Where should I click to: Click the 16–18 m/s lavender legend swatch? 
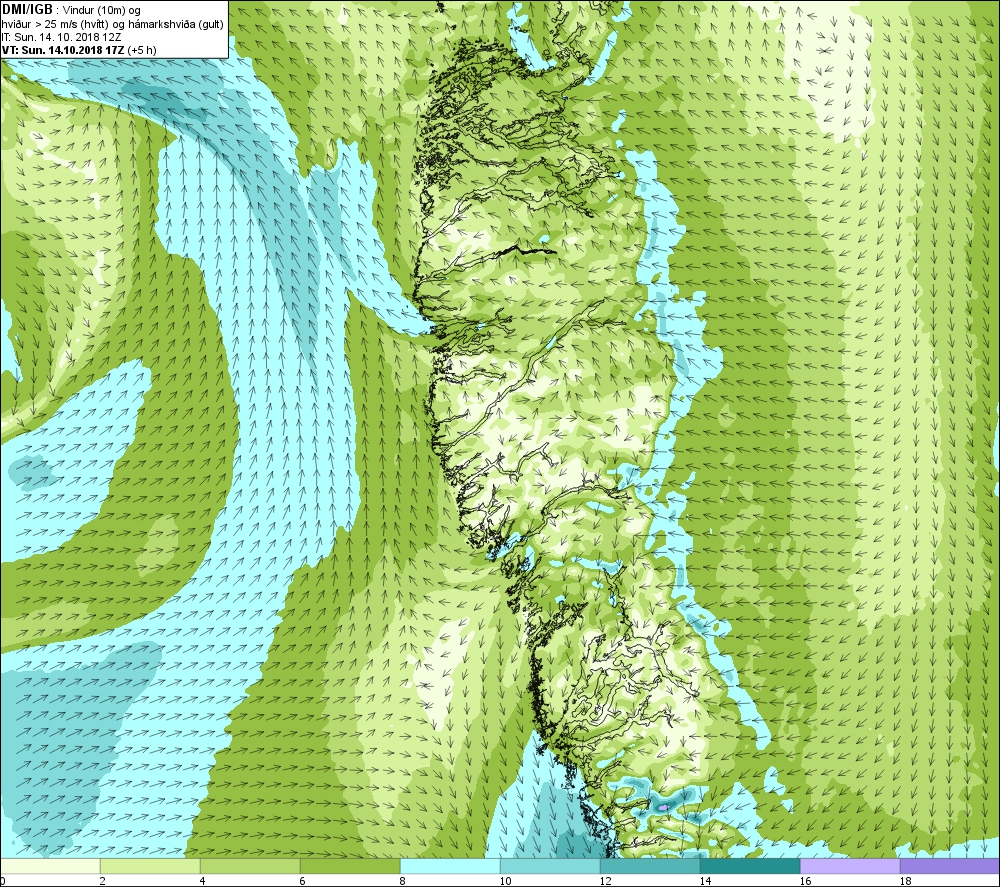(850, 866)
